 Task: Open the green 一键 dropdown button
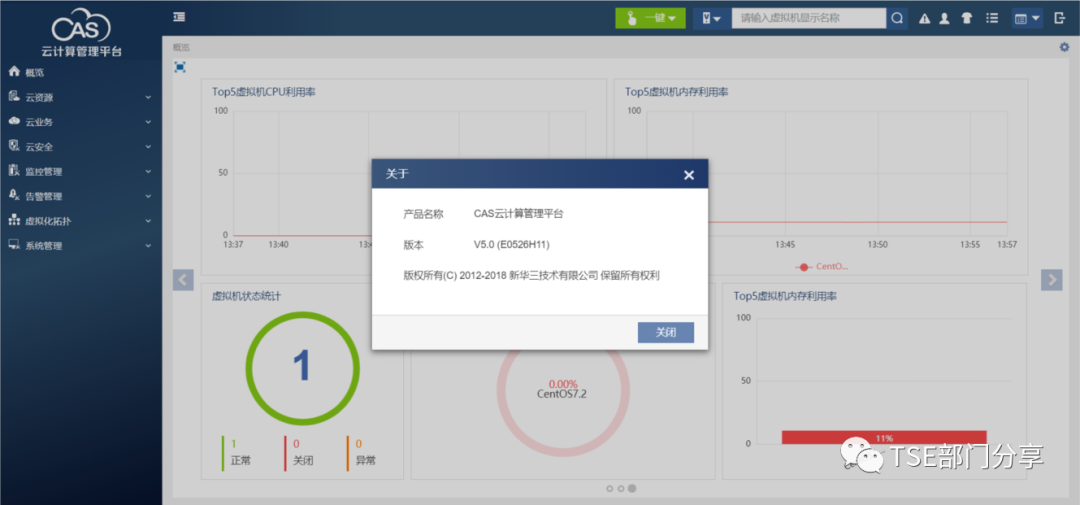click(650, 19)
